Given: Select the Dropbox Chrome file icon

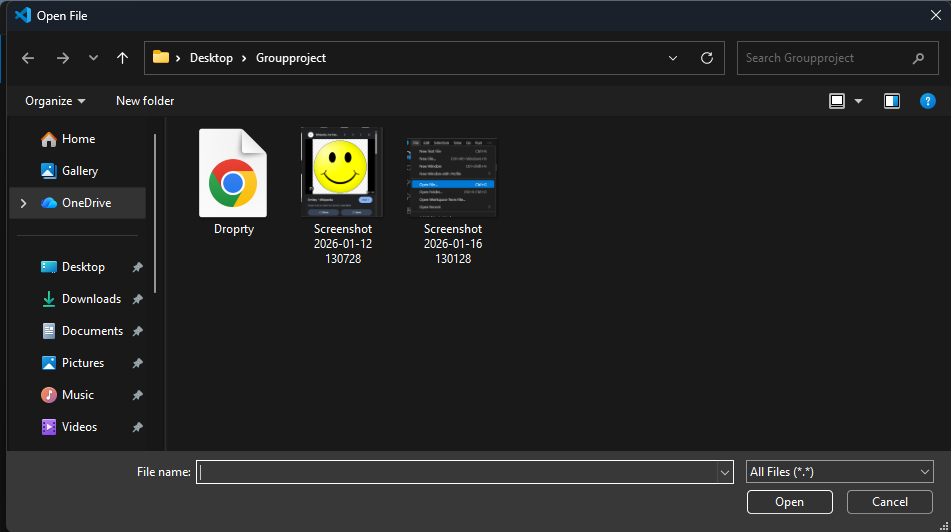Looking at the screenshot, I should pyautogui.click(x=233, y=173).
